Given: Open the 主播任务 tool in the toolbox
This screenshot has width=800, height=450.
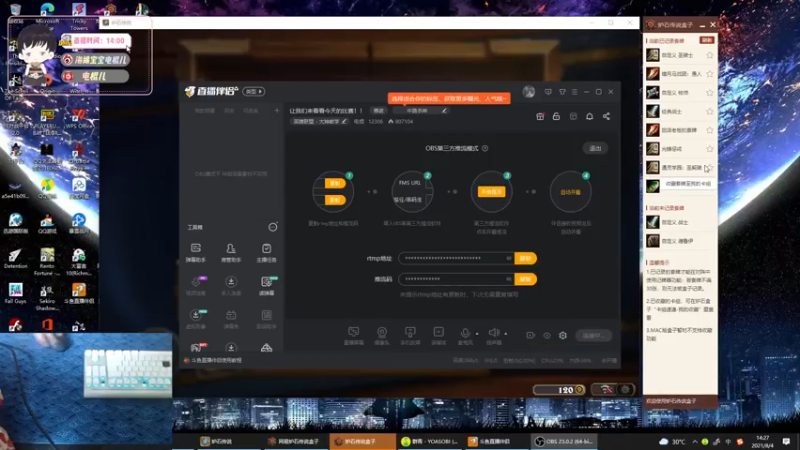Looking at the screenshot, I should [266, 252].
